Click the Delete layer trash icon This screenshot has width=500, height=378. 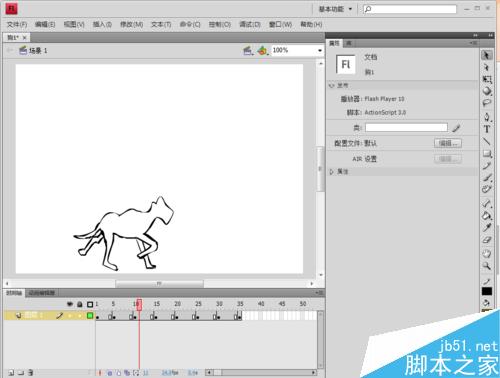[x=30, y=372]
